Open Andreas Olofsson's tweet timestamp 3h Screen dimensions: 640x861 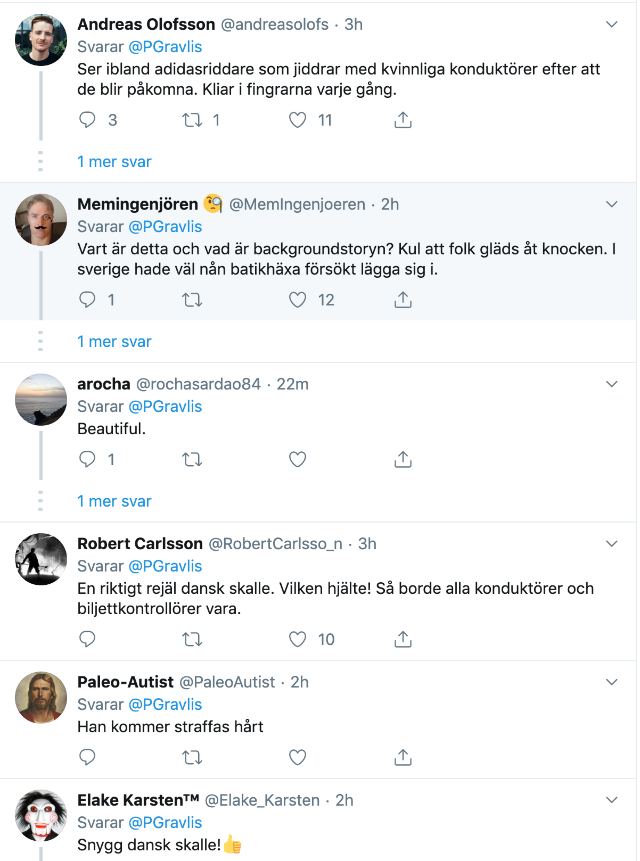[353, 24]
